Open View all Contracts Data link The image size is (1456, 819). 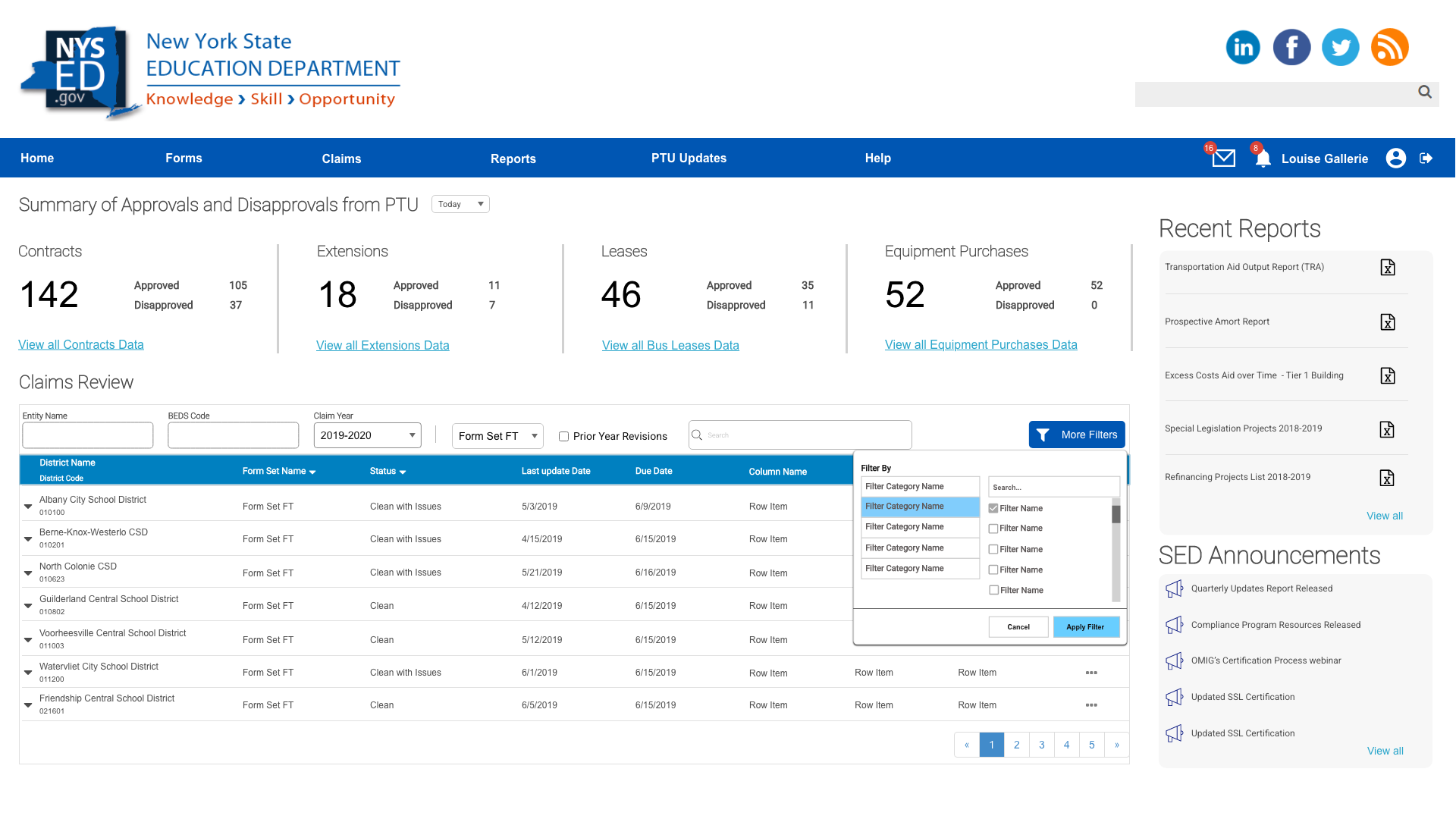coord(81,344)
